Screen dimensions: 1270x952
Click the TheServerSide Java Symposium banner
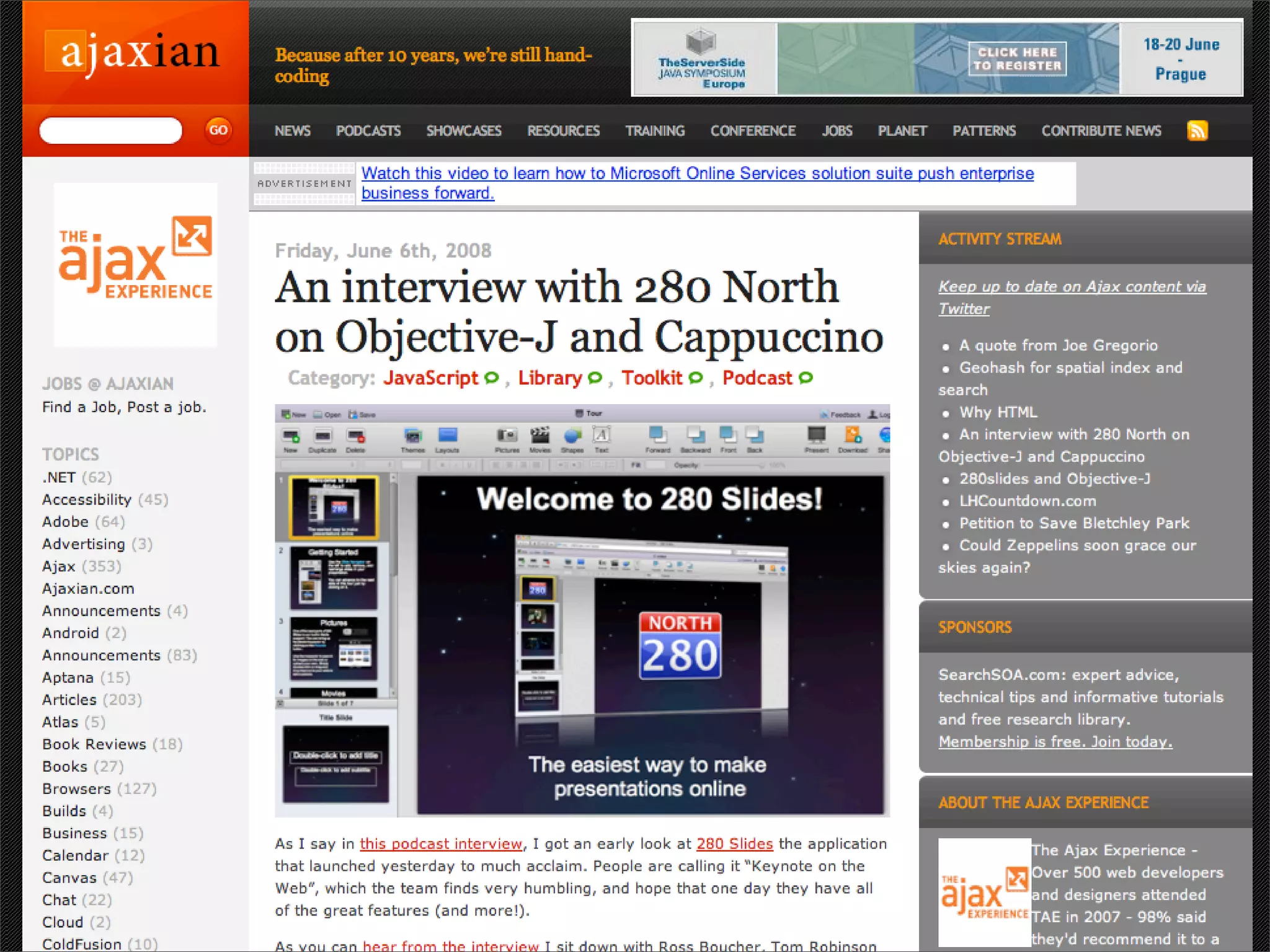click(936, 58)
